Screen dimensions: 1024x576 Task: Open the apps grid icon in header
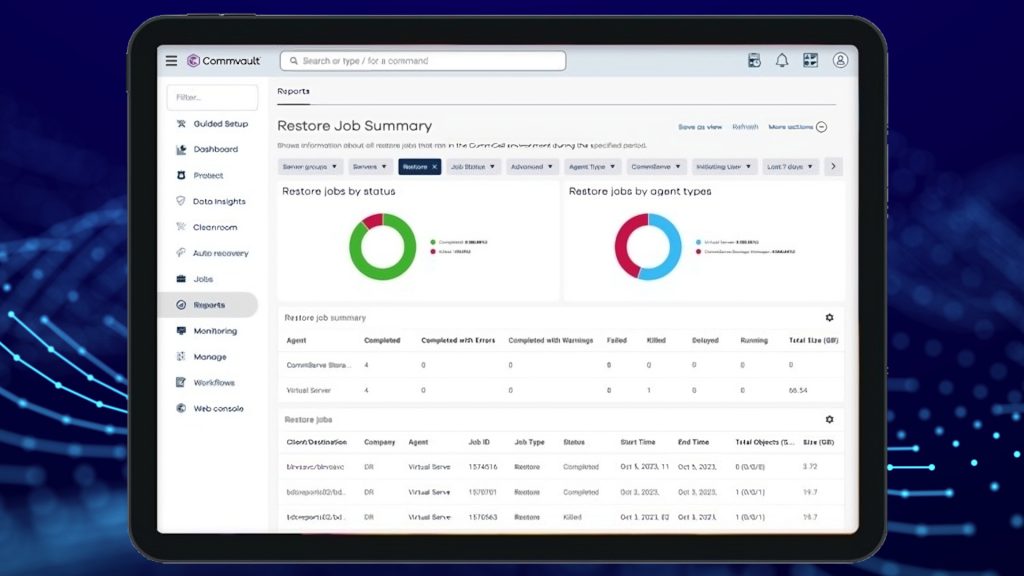[x=811, y=61]
